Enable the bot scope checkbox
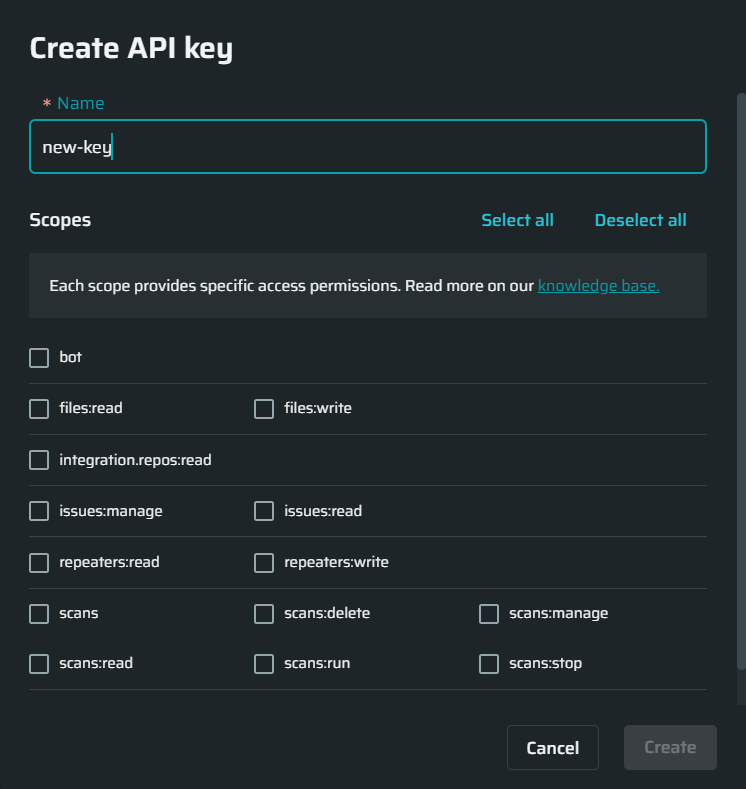 [x=39, y=358]
